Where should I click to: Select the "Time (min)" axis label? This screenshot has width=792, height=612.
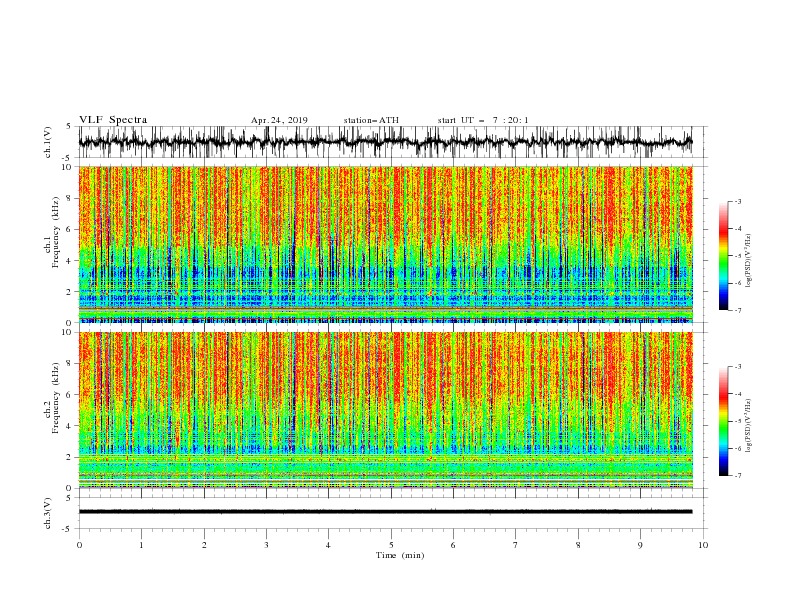pyautogui.click(x=400, y=555)
